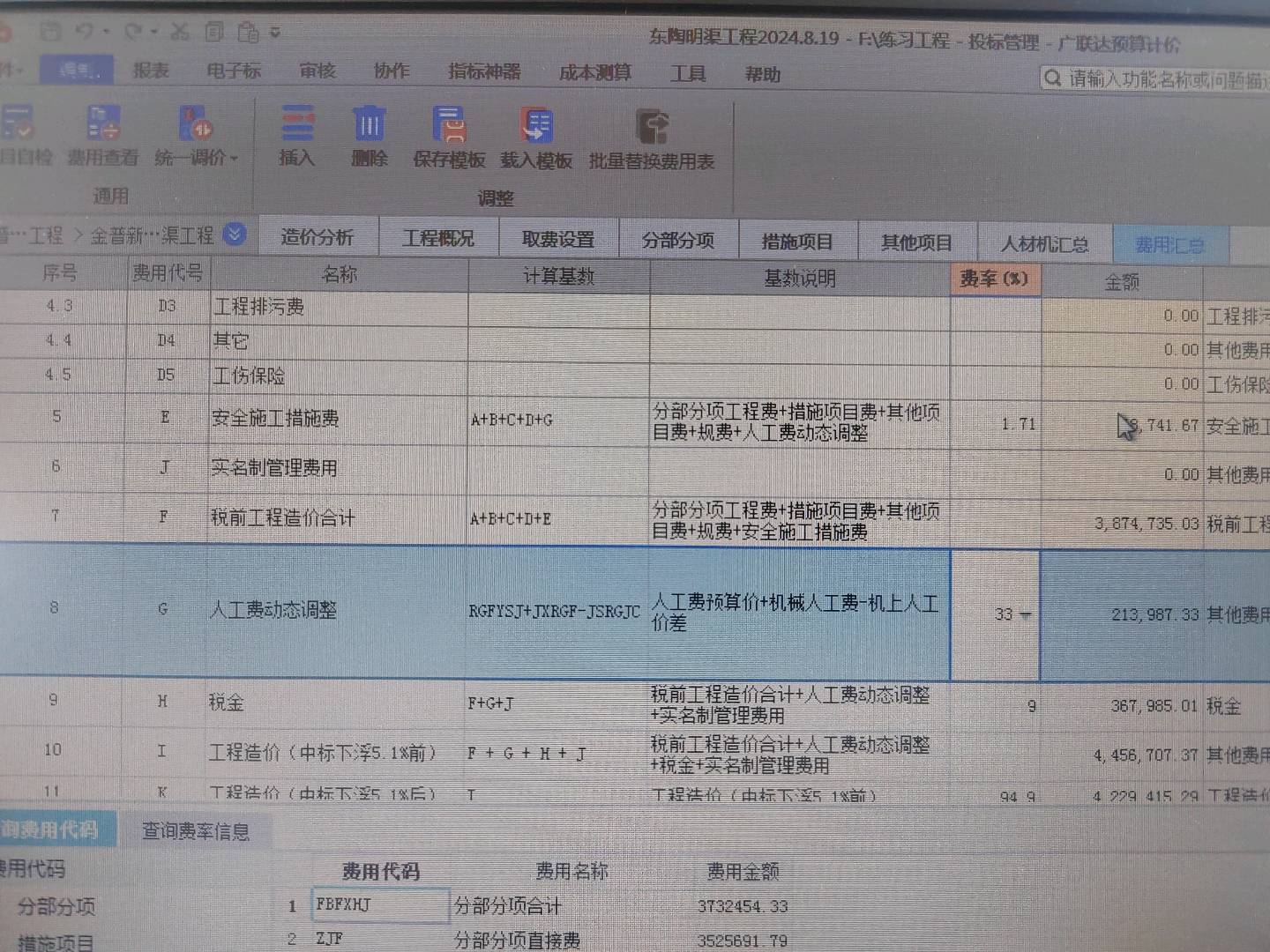
Task: Click the 3,874,735.03 amount cell
Action: click(x=1122, y=523)
